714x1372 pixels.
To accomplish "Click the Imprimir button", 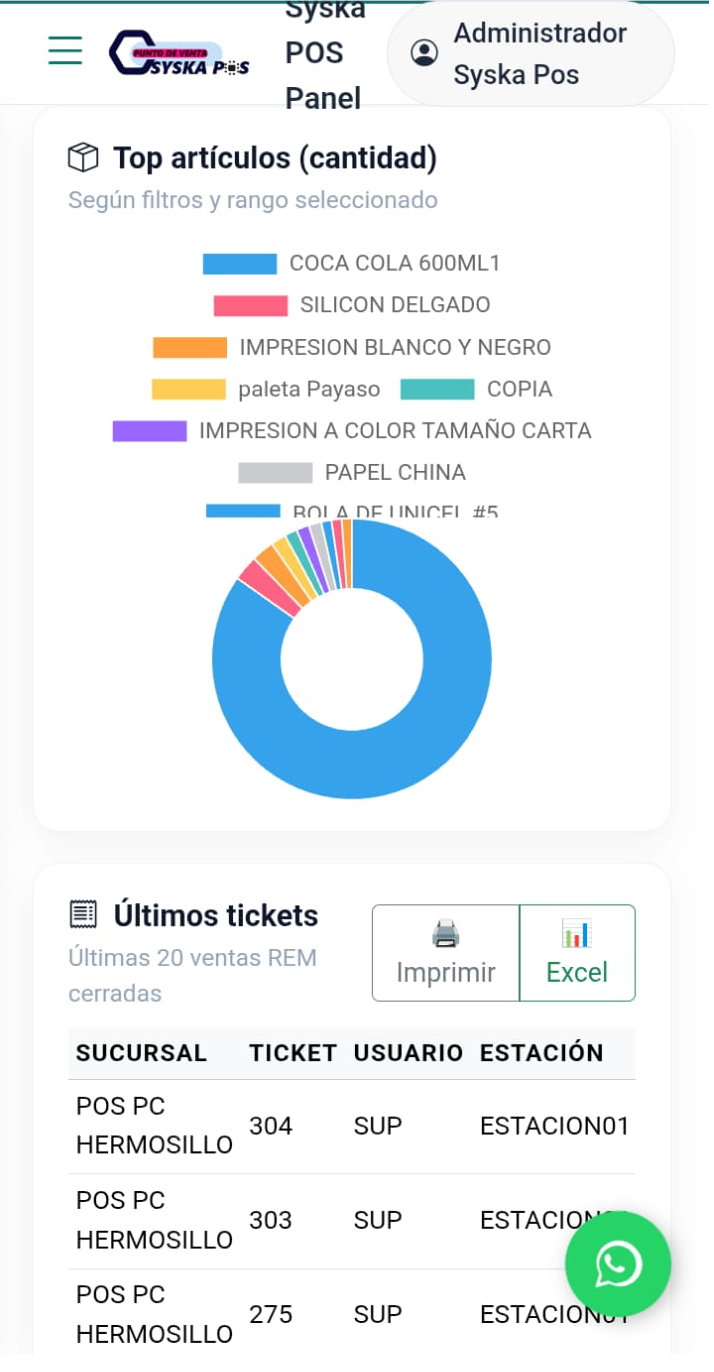I will (x=445, y=952).
